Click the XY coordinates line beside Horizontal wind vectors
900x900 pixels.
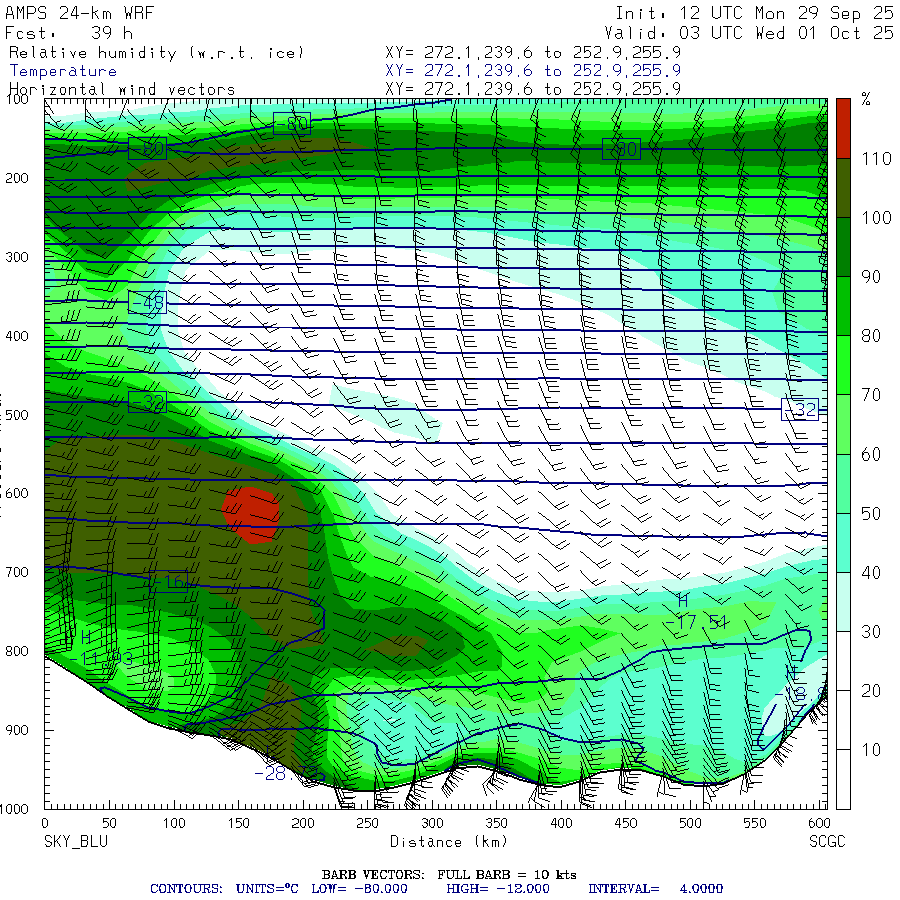click(533, 89)
